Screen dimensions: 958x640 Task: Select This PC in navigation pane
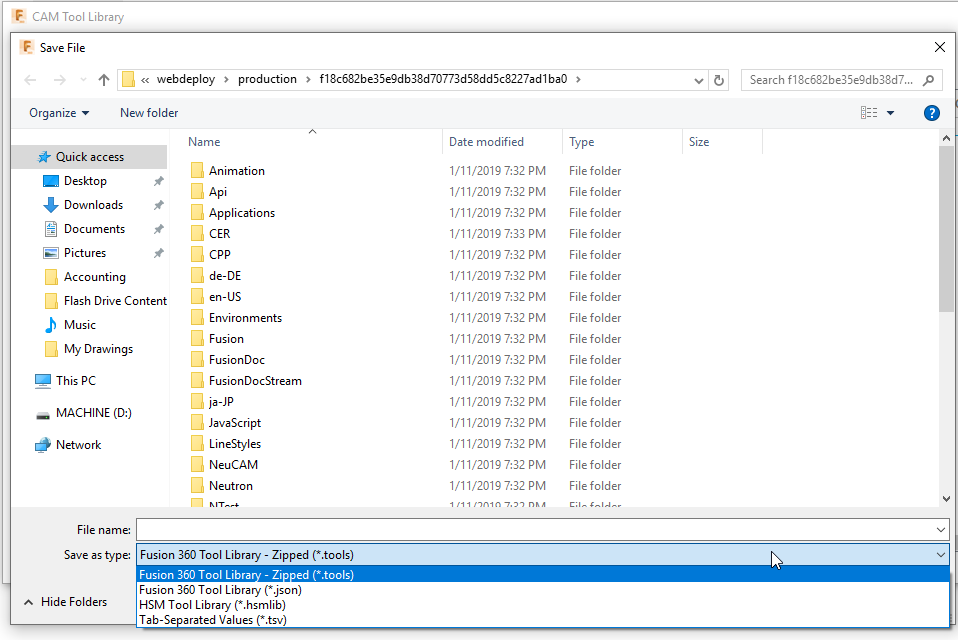click(x=76, y=381)
